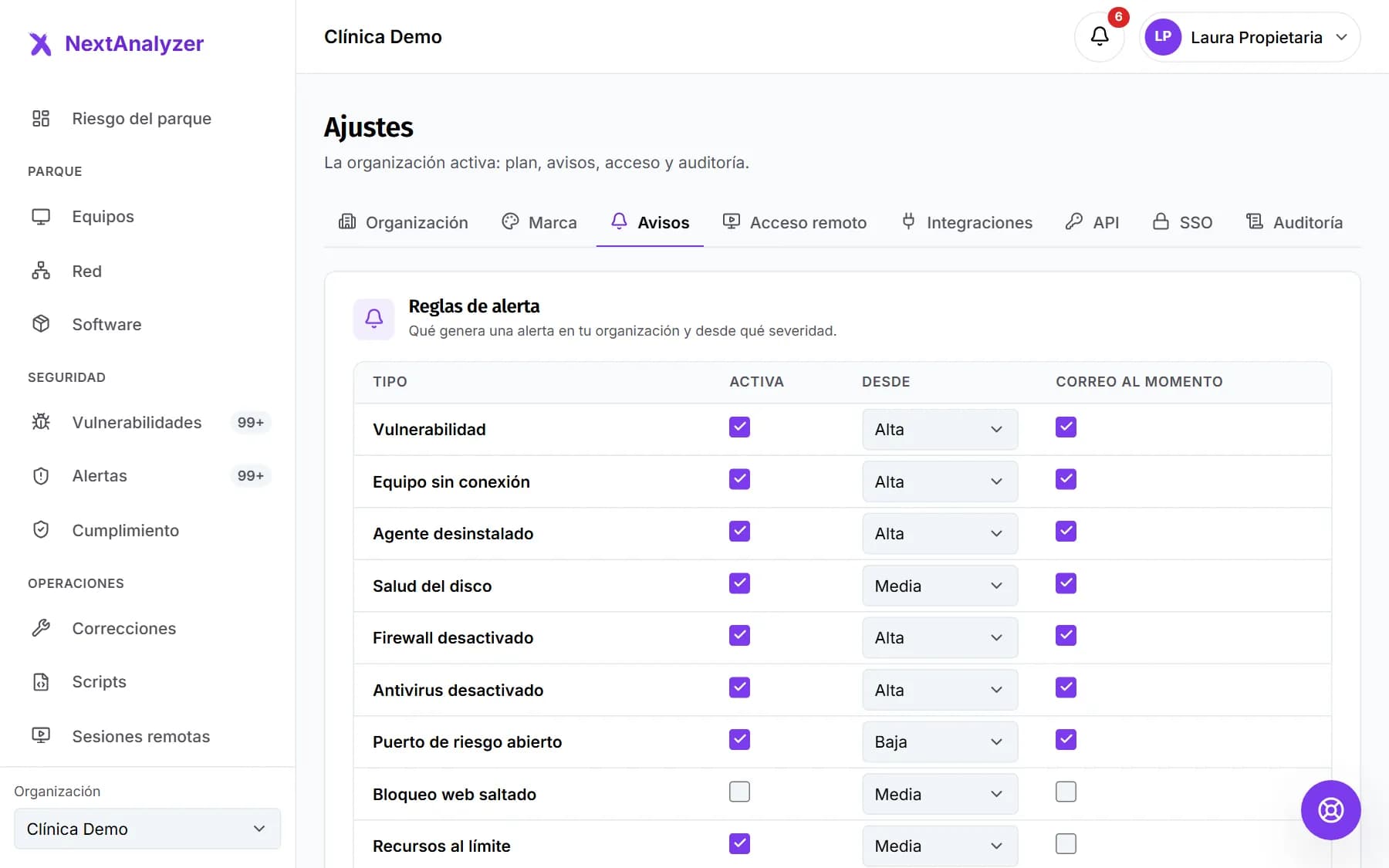
Task: Uncheck Correo al momento for Equipo sin conexión
Action: tap(1066, 479)
